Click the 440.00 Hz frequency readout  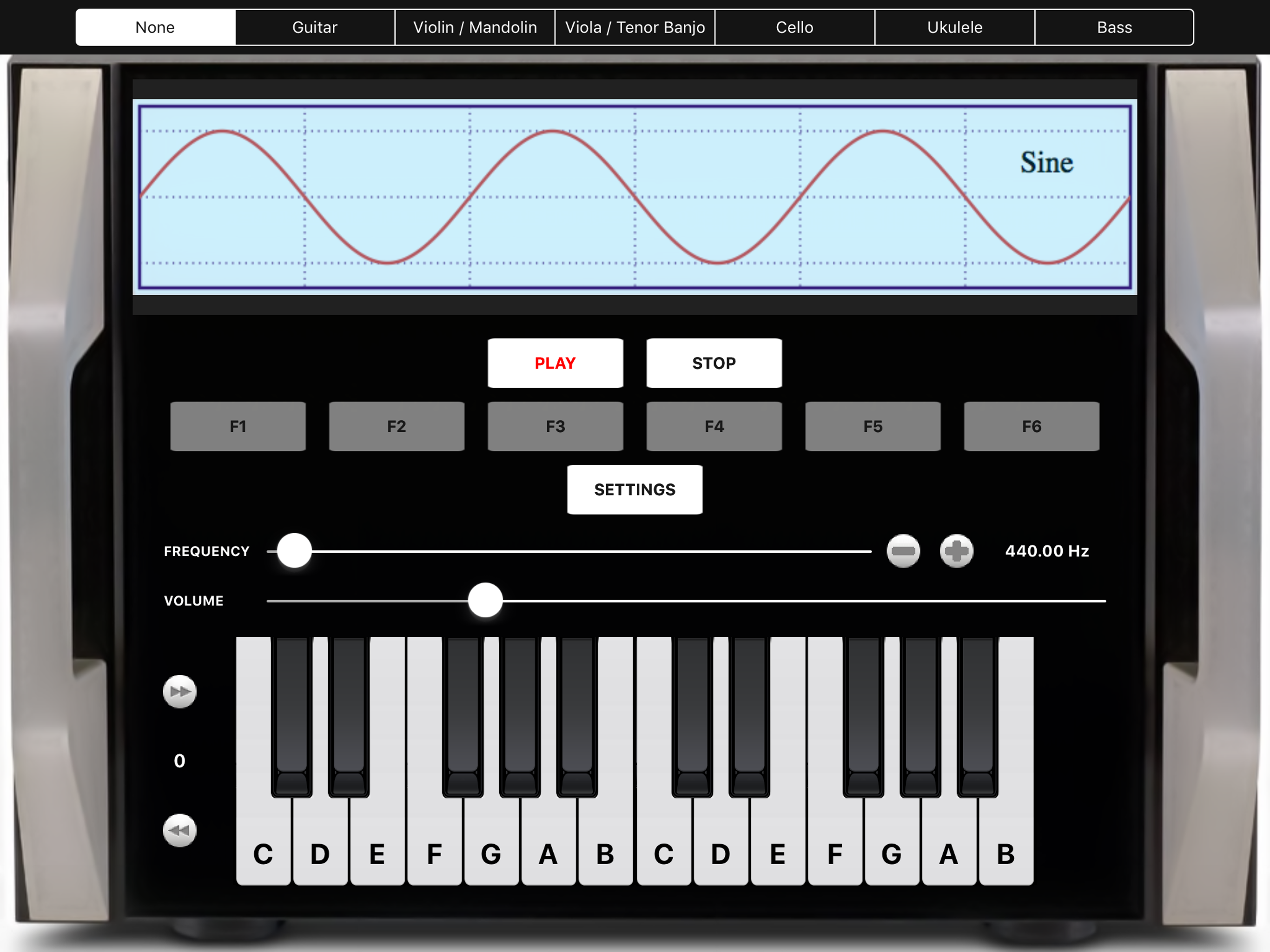[x=1047, y=551]
